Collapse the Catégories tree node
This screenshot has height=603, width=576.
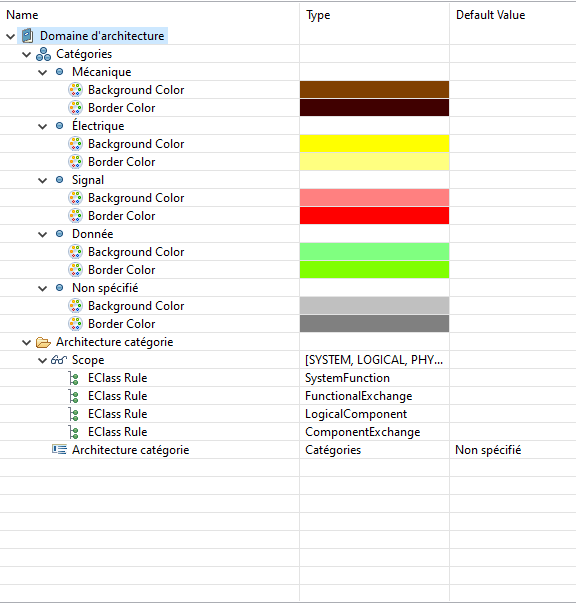click(x=27, y=54)
